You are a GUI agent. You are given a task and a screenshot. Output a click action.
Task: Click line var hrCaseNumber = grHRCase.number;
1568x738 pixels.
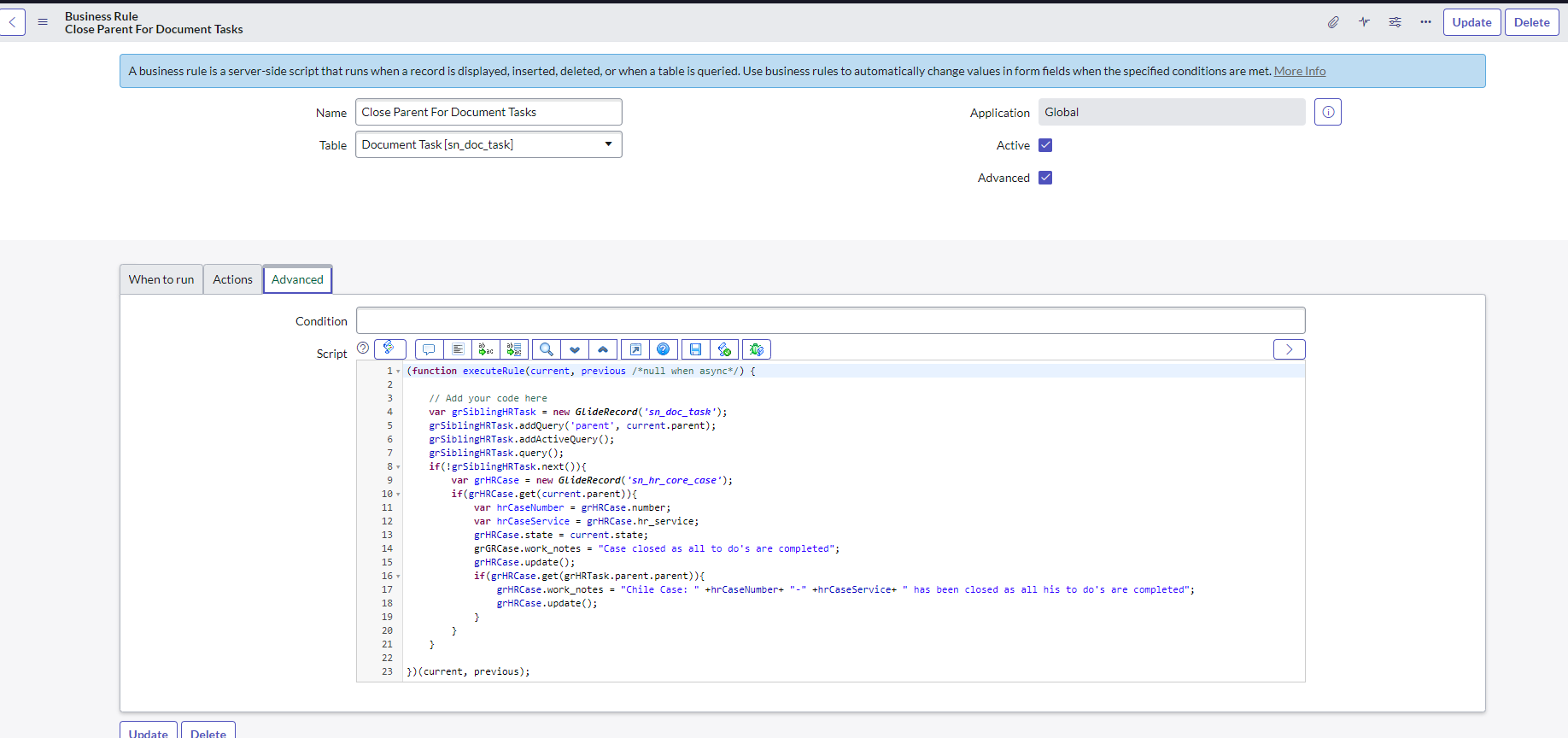[572, 507]
